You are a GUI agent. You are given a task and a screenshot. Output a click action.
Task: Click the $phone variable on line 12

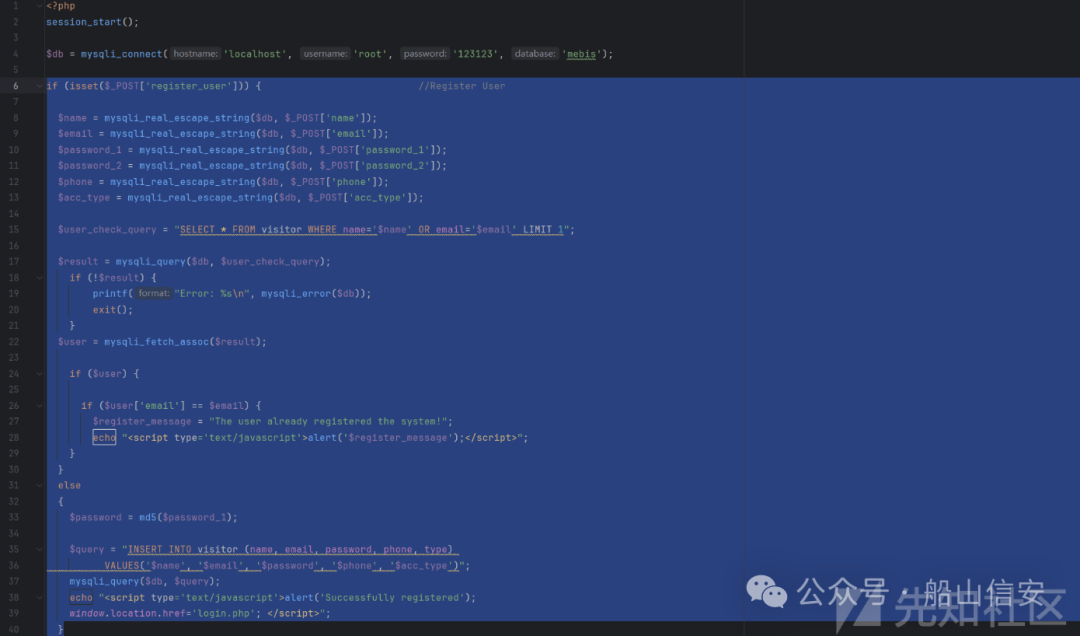coord(75,182)
